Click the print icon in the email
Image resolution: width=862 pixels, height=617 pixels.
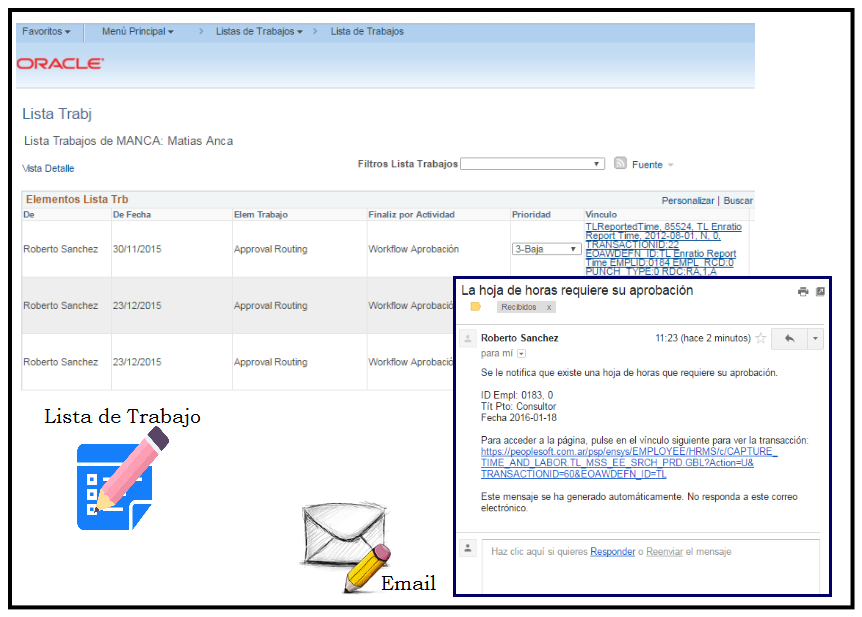(802, 292)
